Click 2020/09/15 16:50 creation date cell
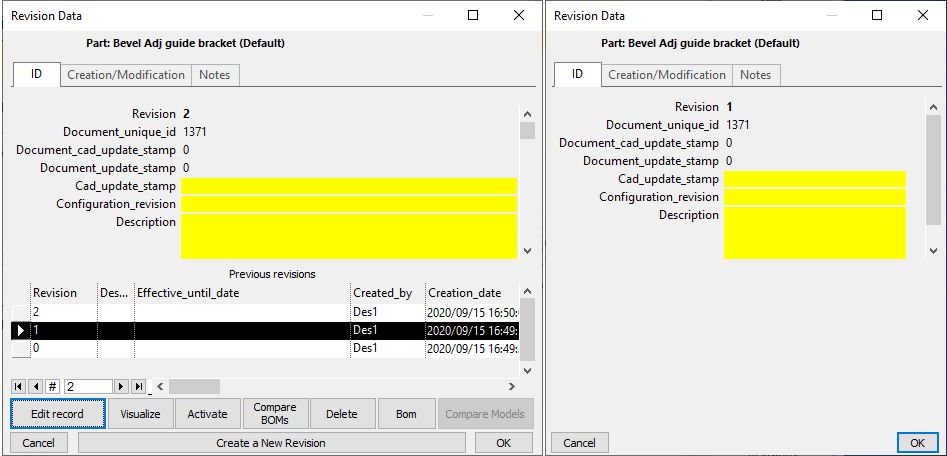This screenshot has width=947, height=456. 472,313
